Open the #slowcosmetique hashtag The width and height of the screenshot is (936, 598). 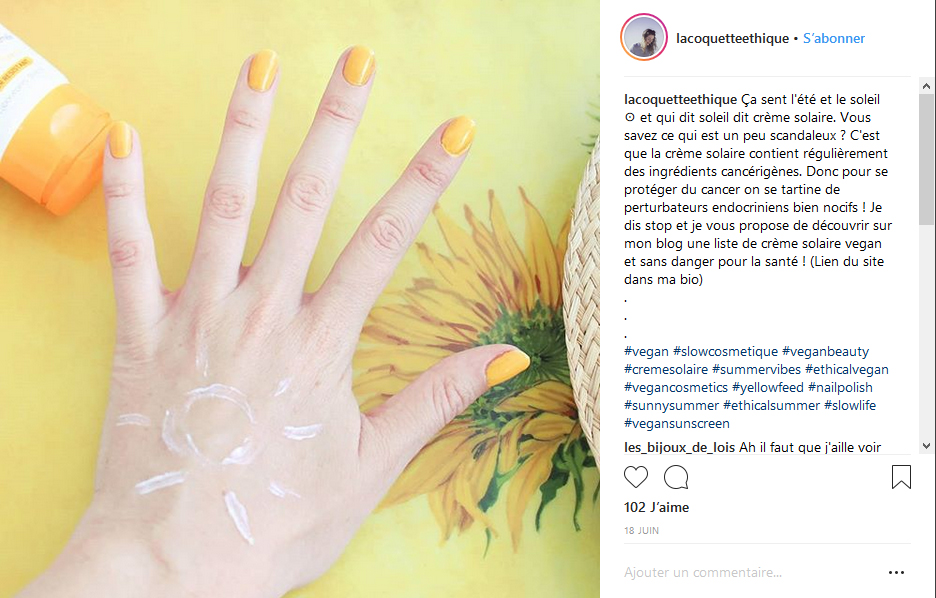point(725,352)
